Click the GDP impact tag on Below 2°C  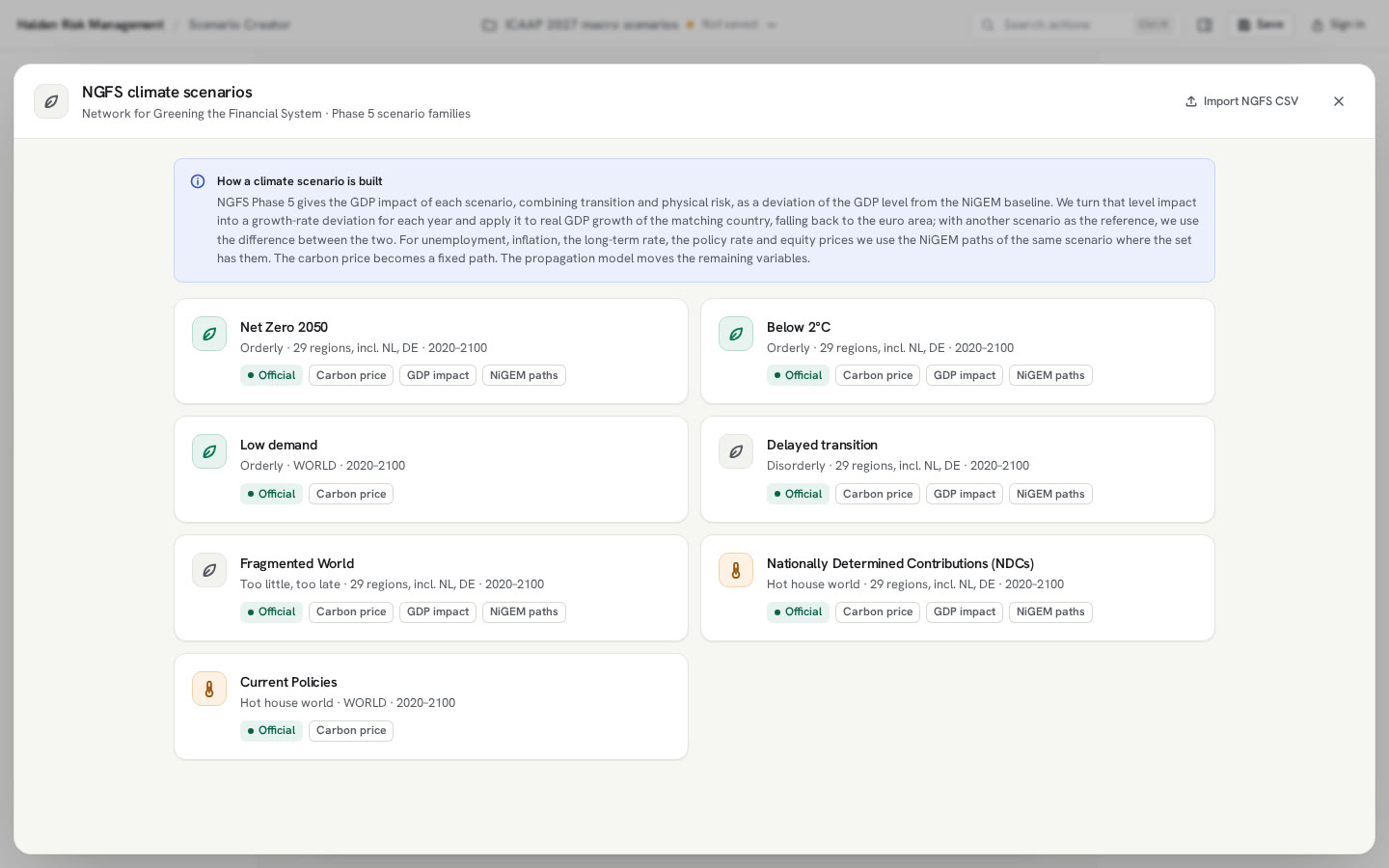click(x=965, y=375)
